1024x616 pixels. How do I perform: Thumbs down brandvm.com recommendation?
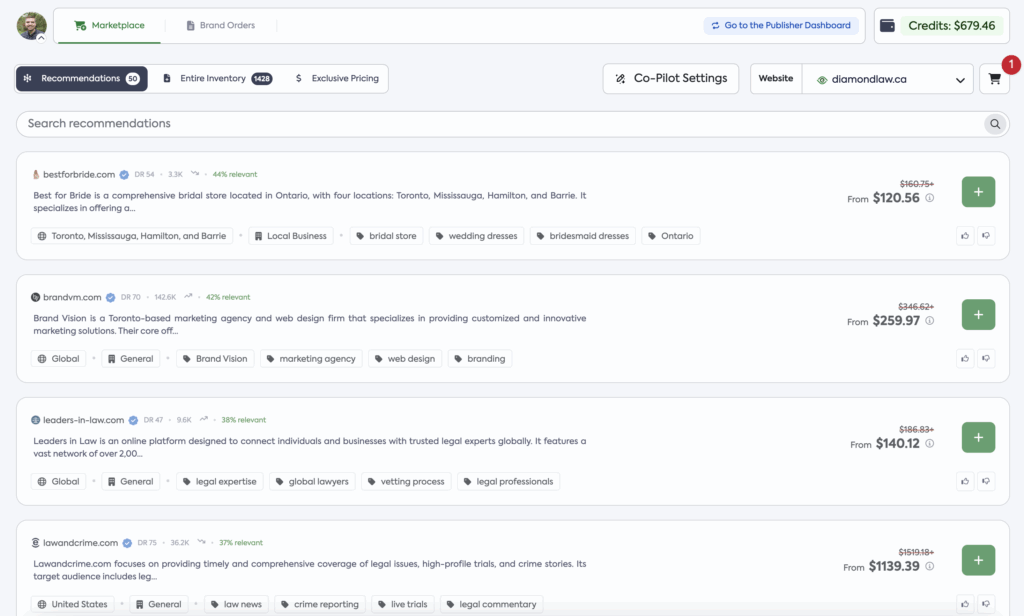tap(986, 359)
